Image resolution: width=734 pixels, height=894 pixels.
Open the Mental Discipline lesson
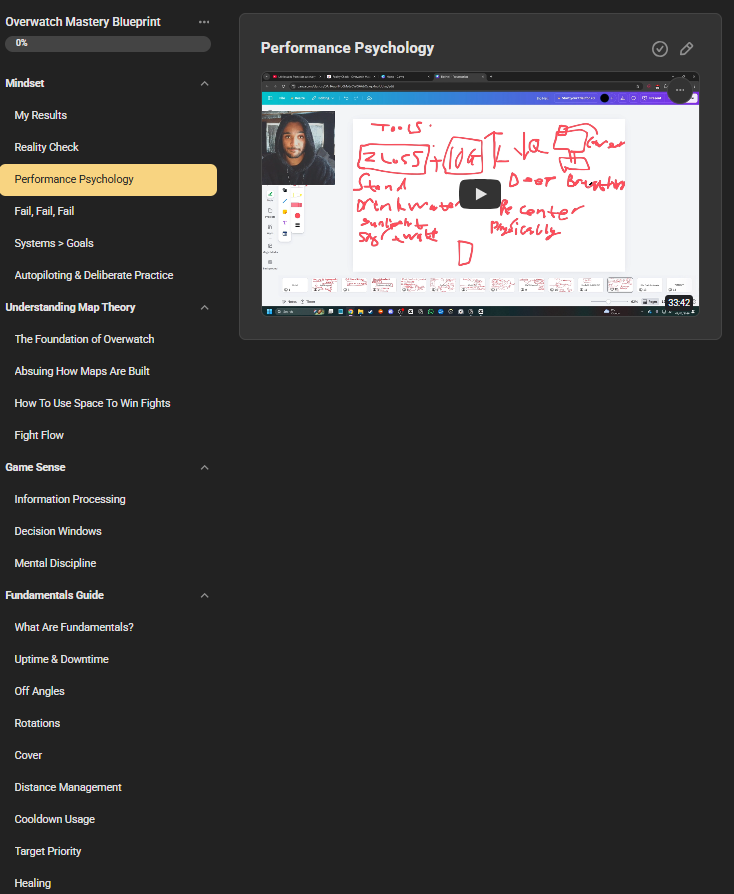(x=108, y=563)
